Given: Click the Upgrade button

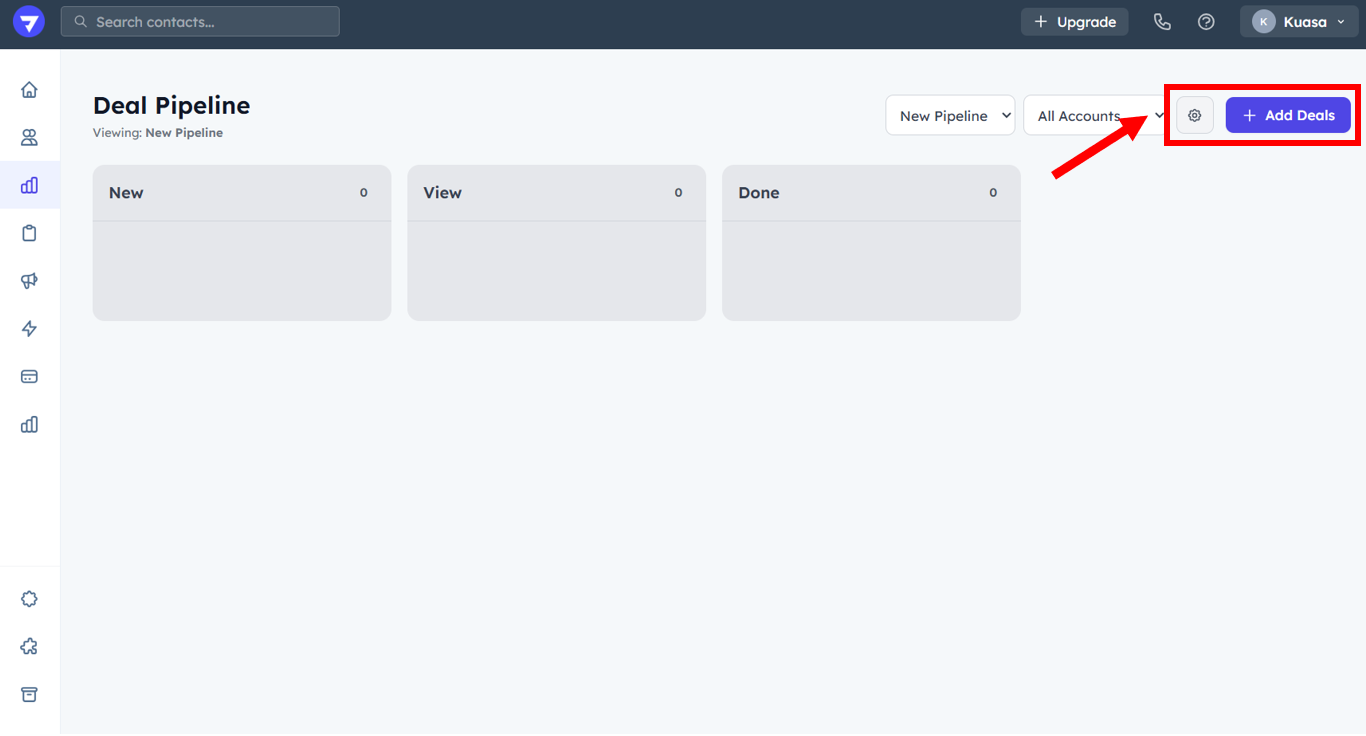Looking at the screenshot, I should coord(1074,22).
